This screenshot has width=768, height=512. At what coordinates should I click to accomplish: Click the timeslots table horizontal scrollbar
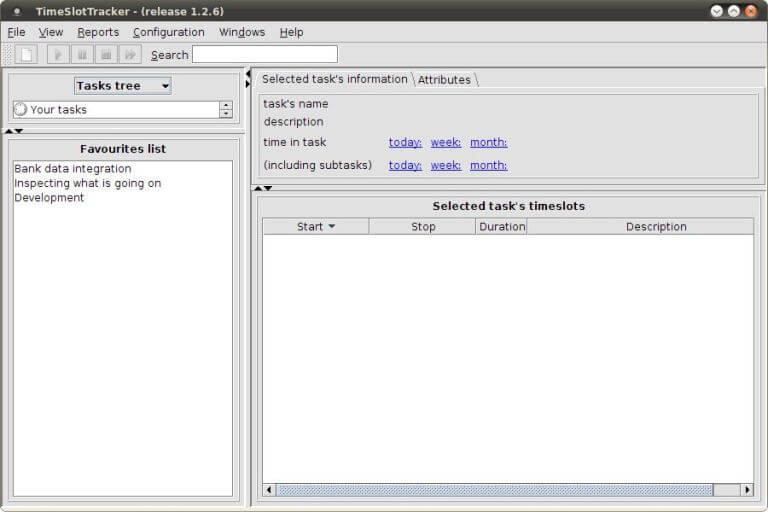pyautogui.click(x=494, y=490)
